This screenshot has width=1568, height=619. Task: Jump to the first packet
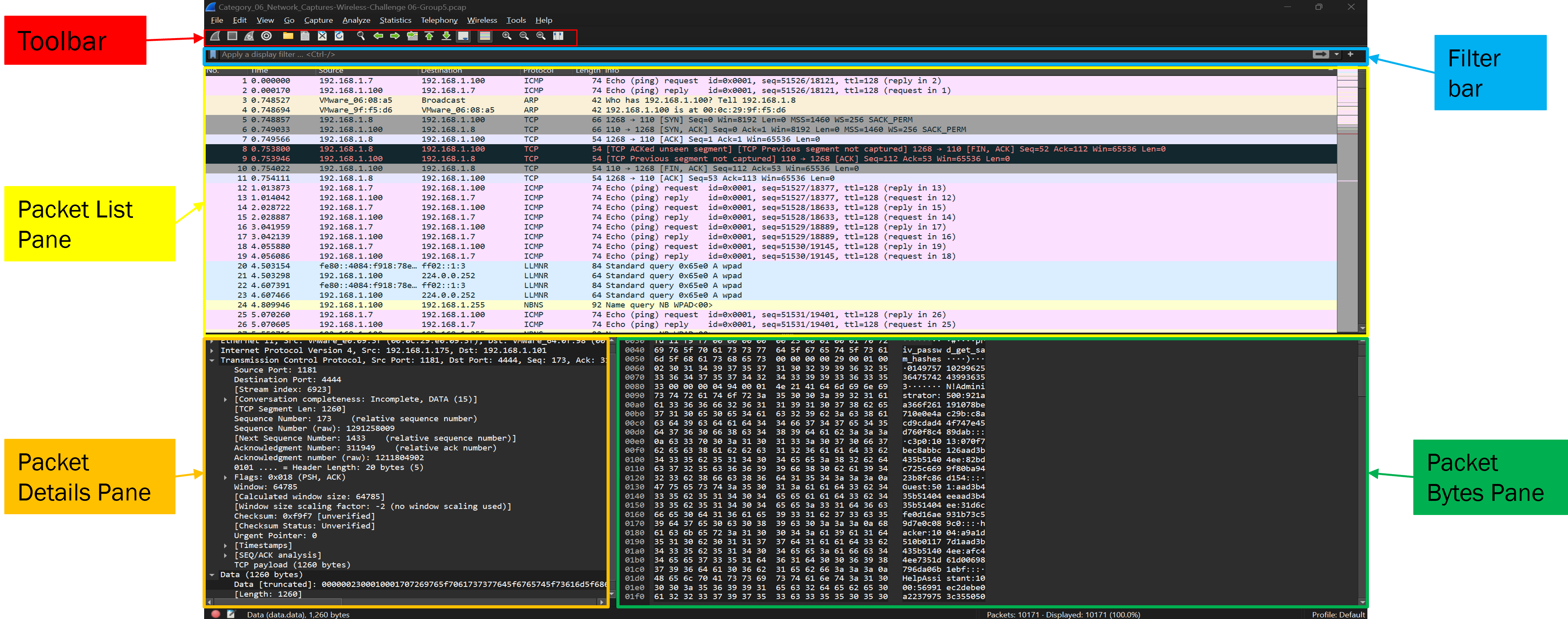[x=429, y=37]
